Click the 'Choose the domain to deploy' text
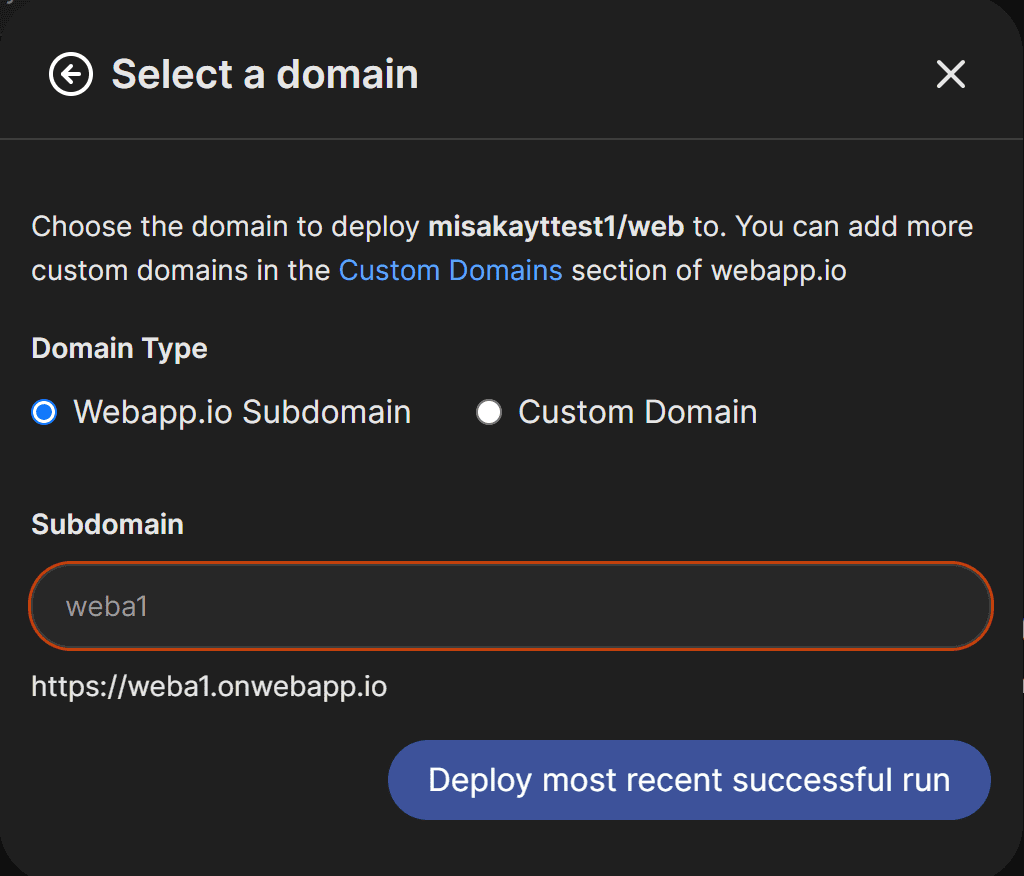This screenshot has height=876, width=1024. (225, 226)
